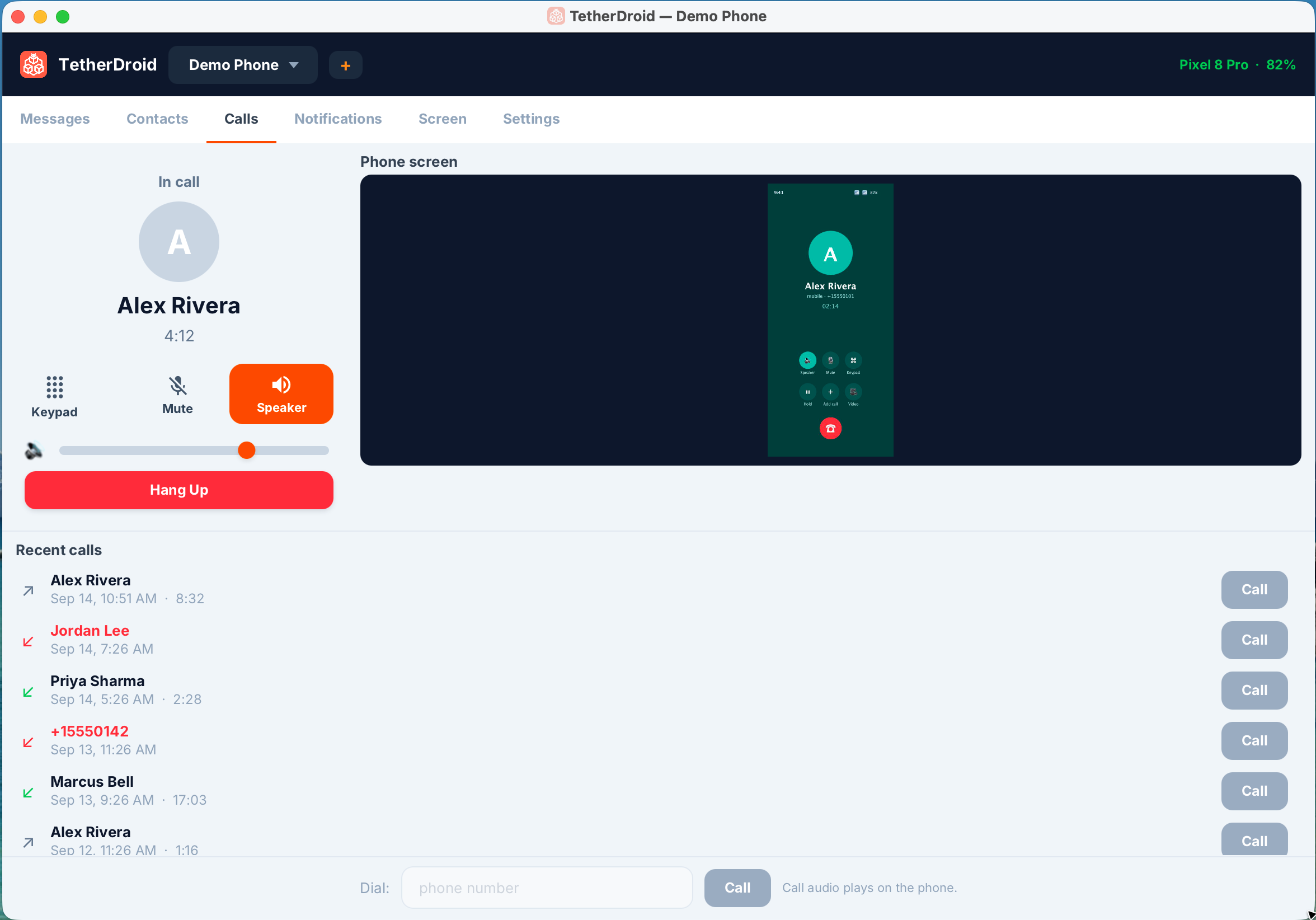Call Marcus Bell from recent calls

point(1254,792)
